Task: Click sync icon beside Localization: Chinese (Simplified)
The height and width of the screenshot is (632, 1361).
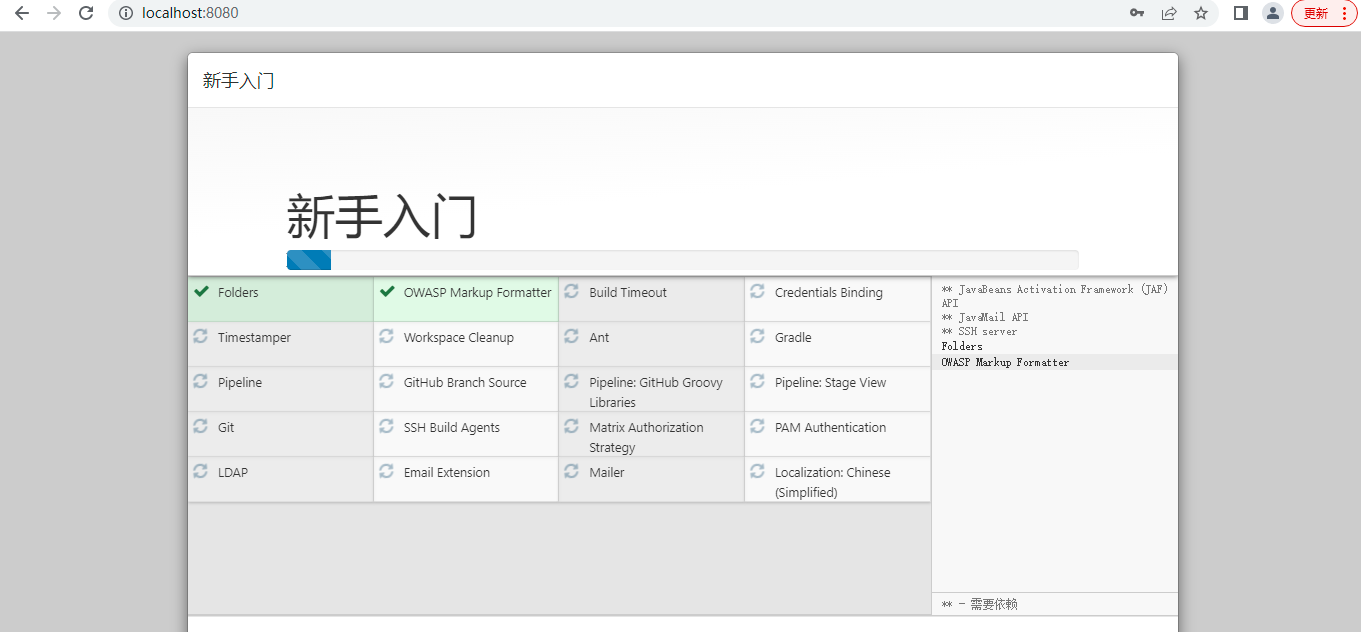Action: coord(757,471)
